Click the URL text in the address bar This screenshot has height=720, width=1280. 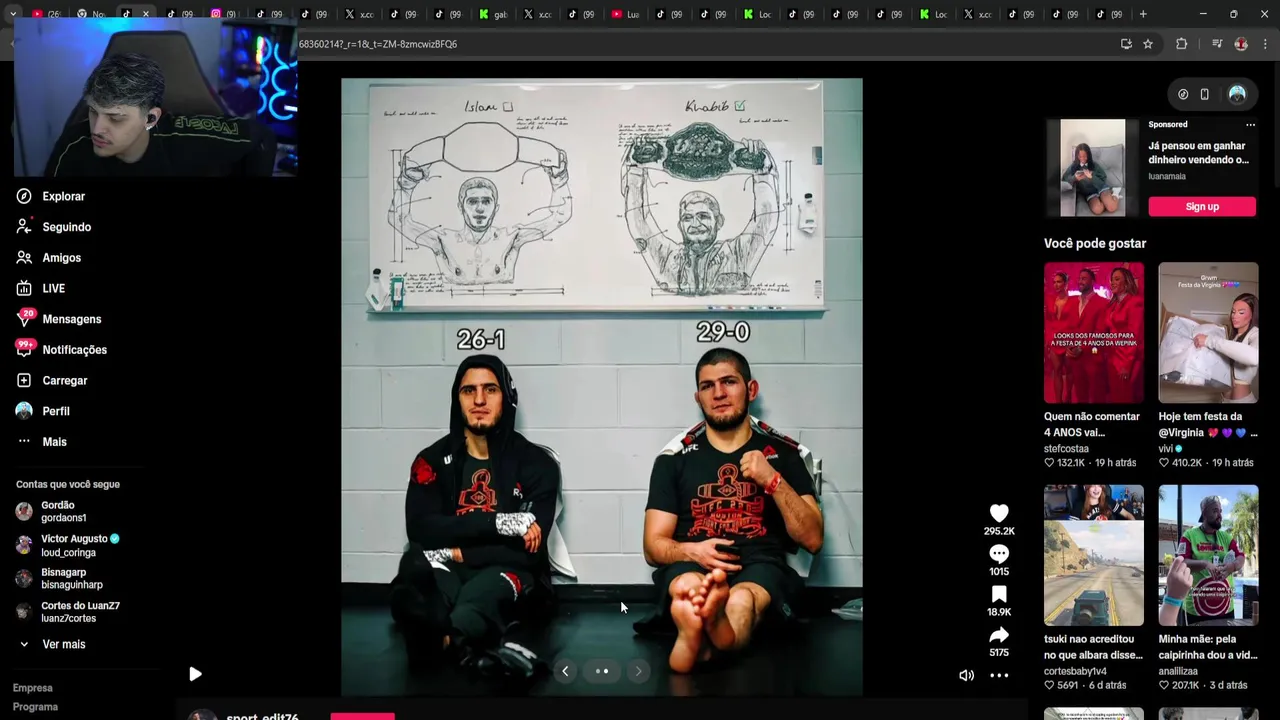coord(378,44)
